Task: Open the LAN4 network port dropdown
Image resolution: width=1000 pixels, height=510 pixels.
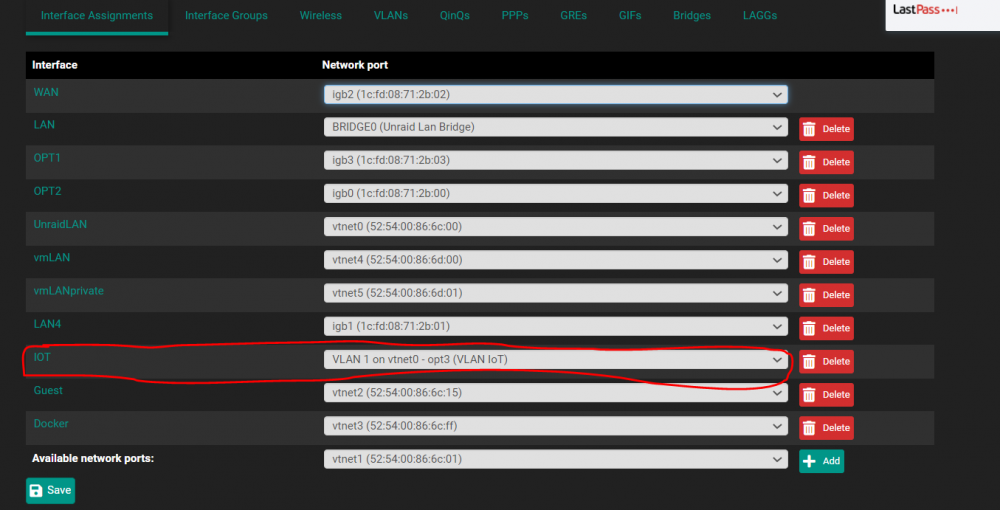Action: click(555, 326)
